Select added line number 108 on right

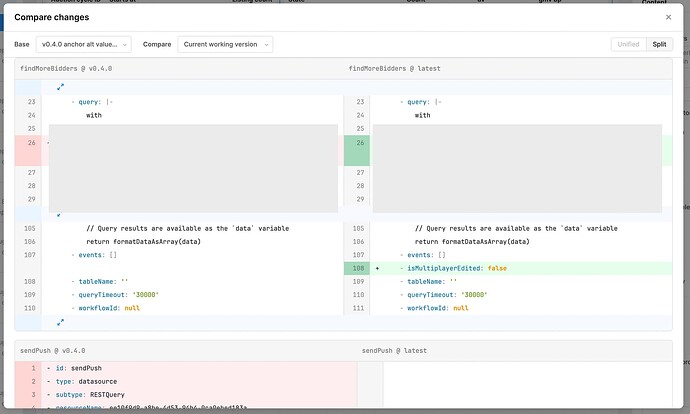pos(357,268)
